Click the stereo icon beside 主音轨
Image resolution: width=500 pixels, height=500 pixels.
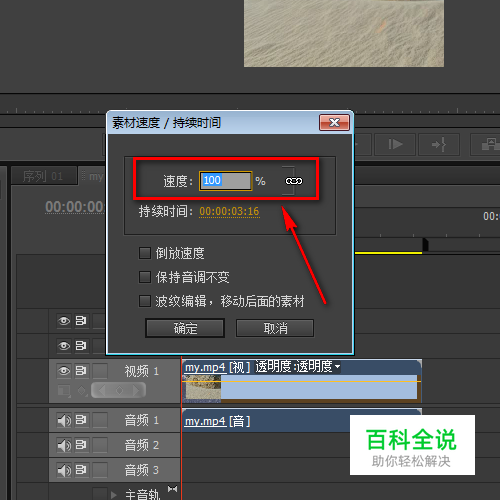172,489
